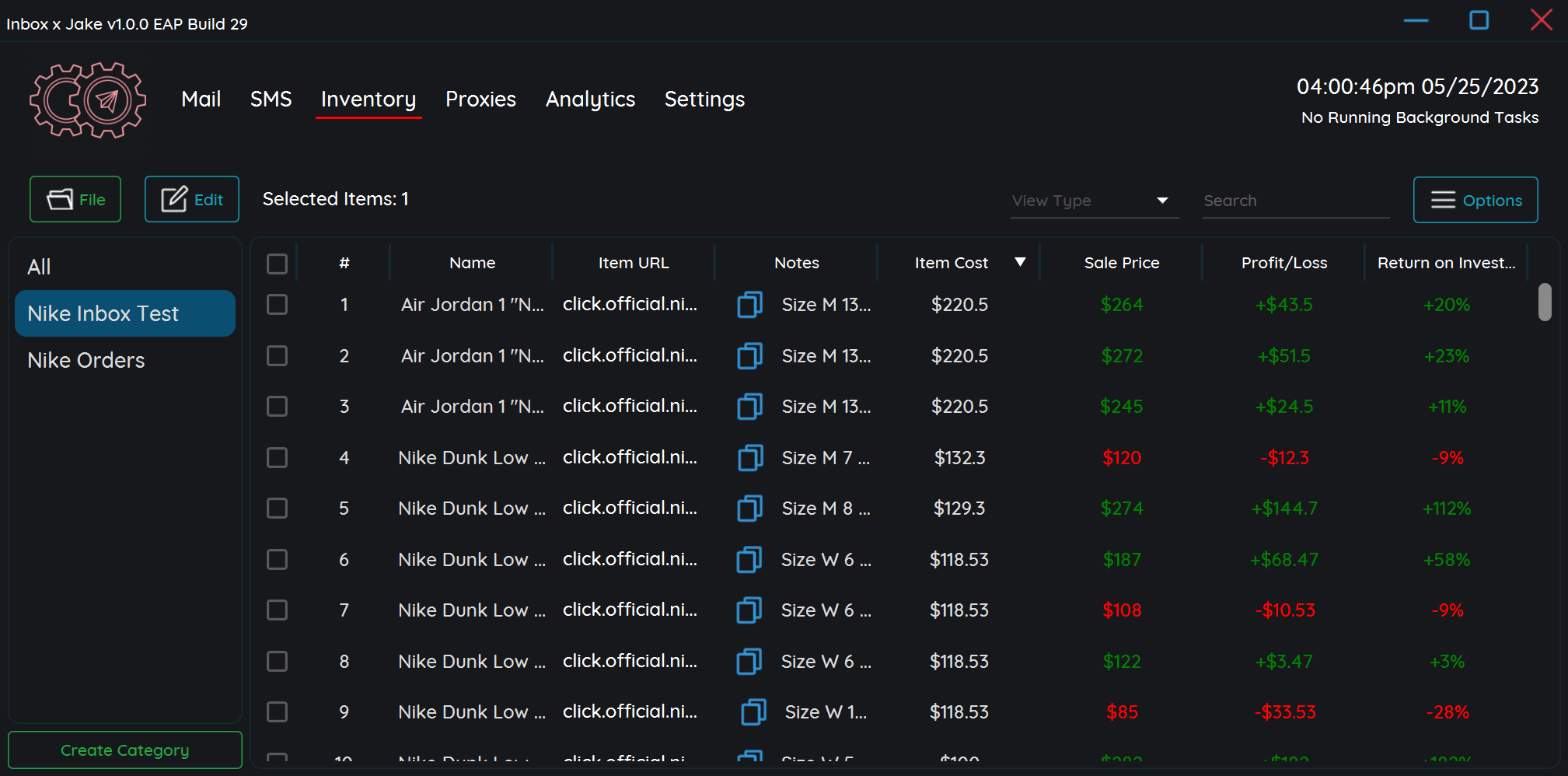Viewport: 1568px width, 776px height.
Task: Focus the Search input field
Action: coord(1296,201)
